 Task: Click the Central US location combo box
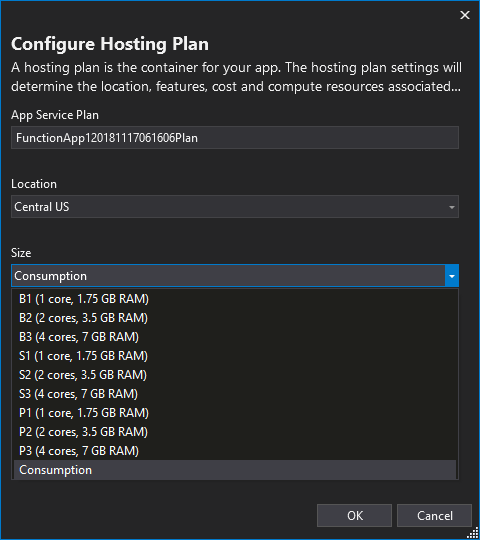pyautogui.click(x=235, y=207)
